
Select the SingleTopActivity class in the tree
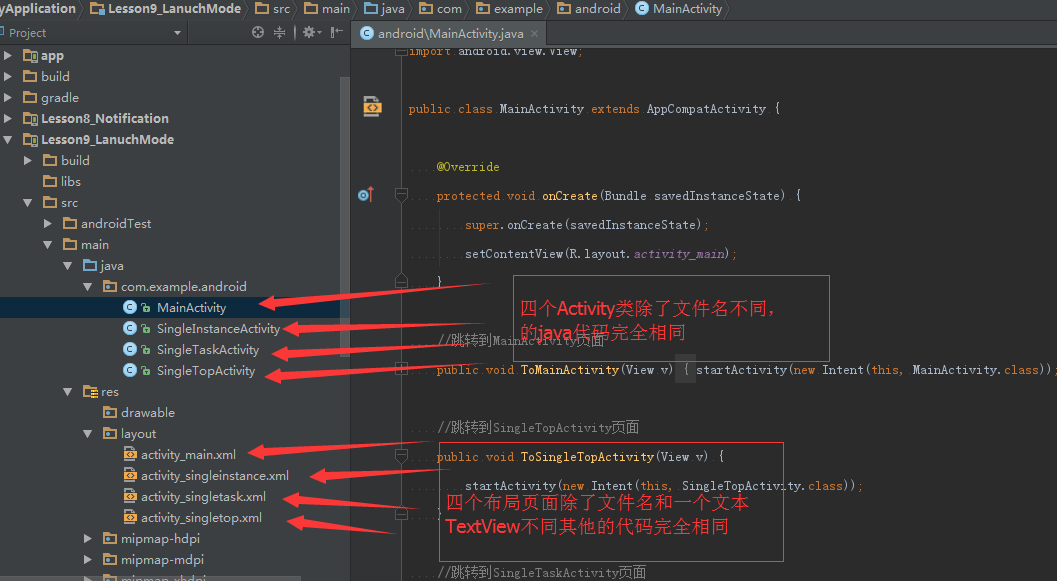(x=205, y=371)
